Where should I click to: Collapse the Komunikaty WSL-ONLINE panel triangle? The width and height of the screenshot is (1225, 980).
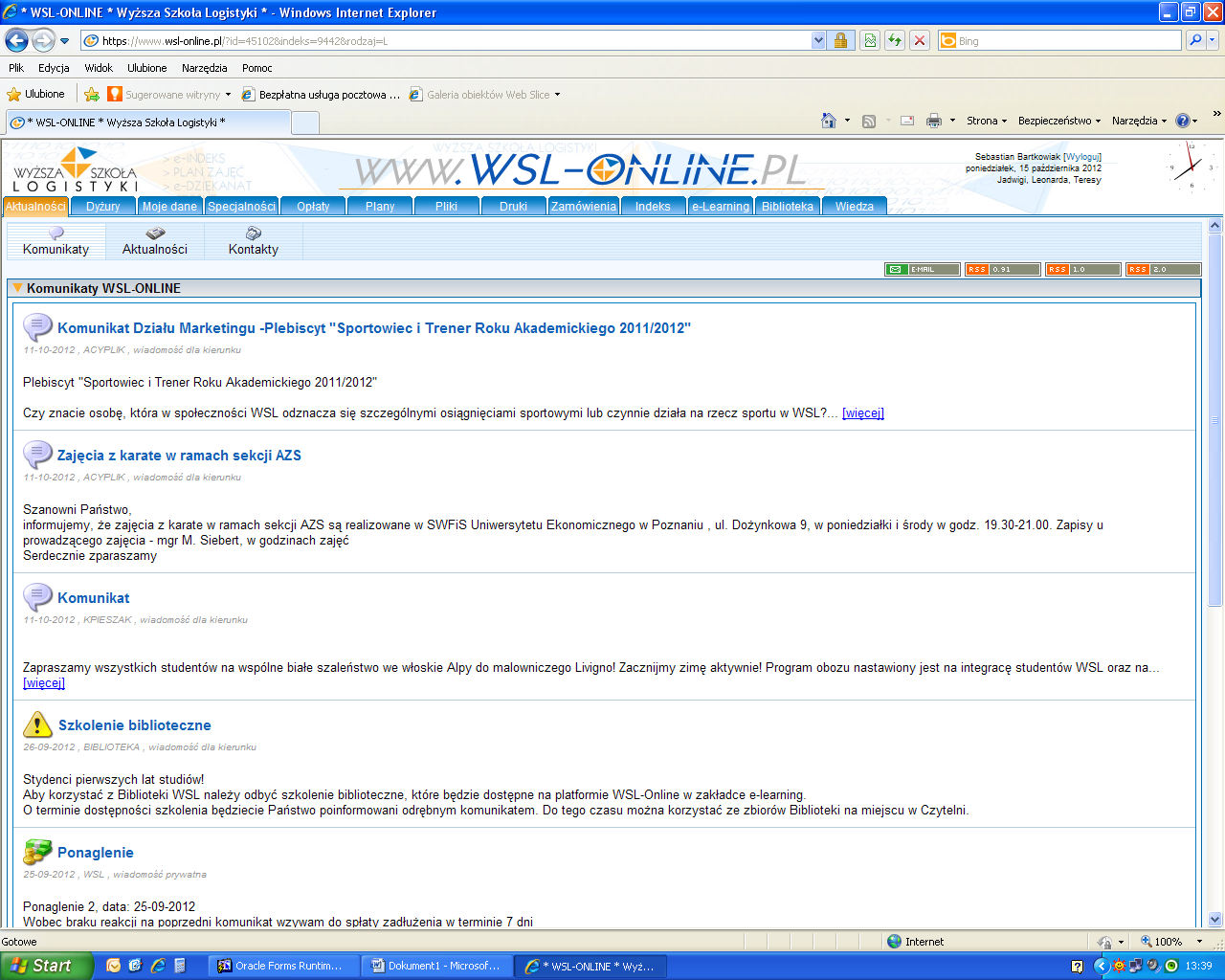[x=17, y=288]
